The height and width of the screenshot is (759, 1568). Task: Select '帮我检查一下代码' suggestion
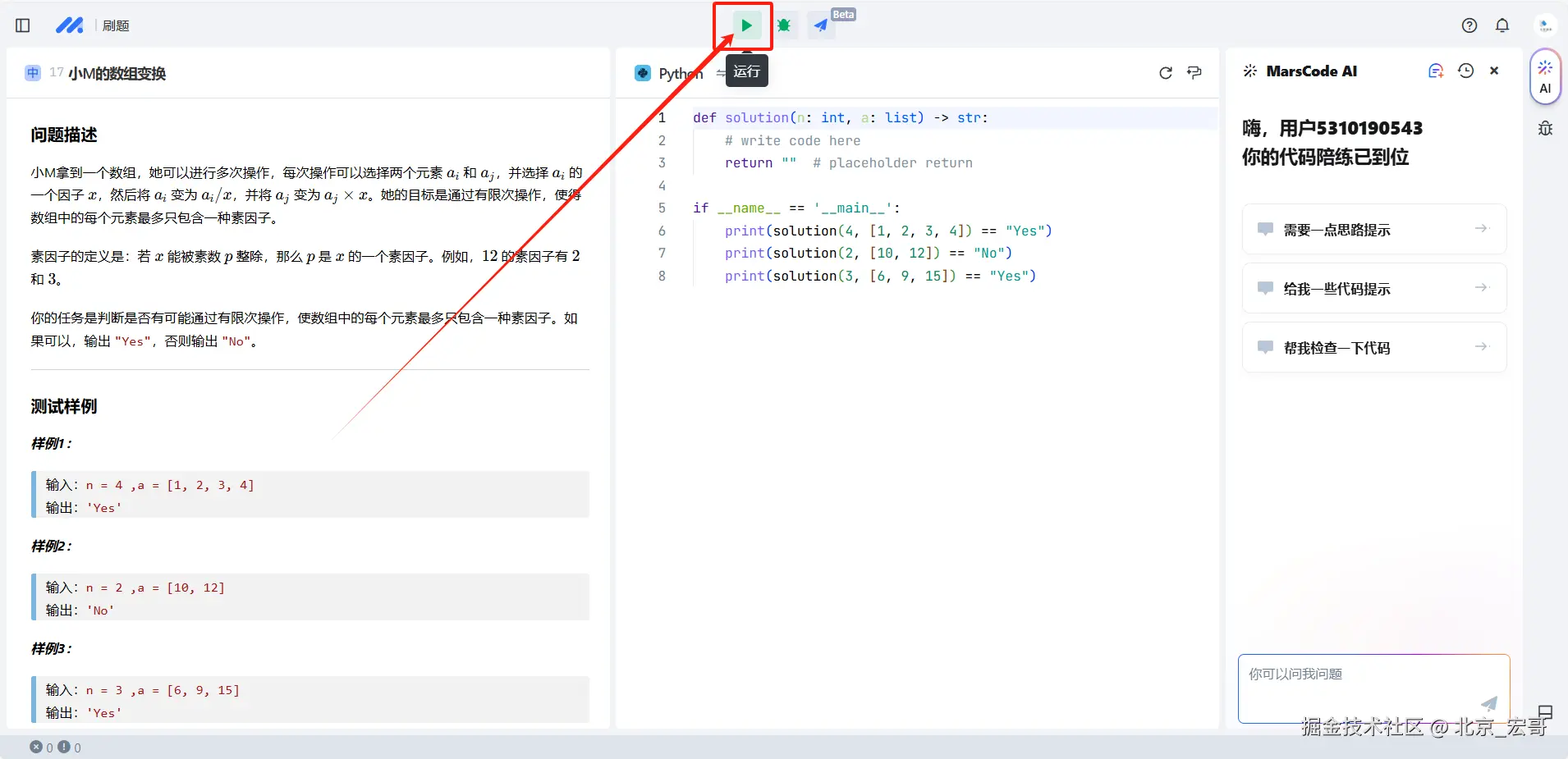(x=1374, y=347)
